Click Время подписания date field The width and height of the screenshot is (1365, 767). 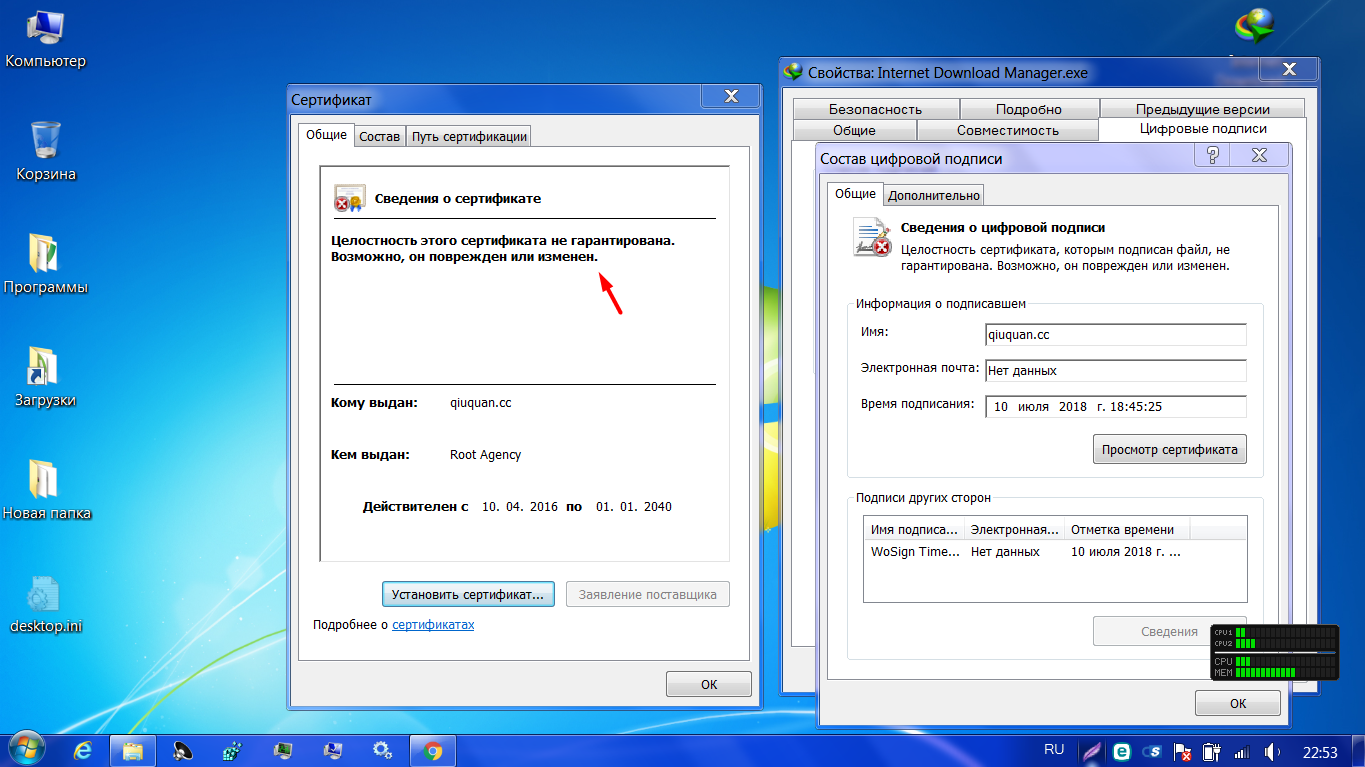pos(1115,407)
